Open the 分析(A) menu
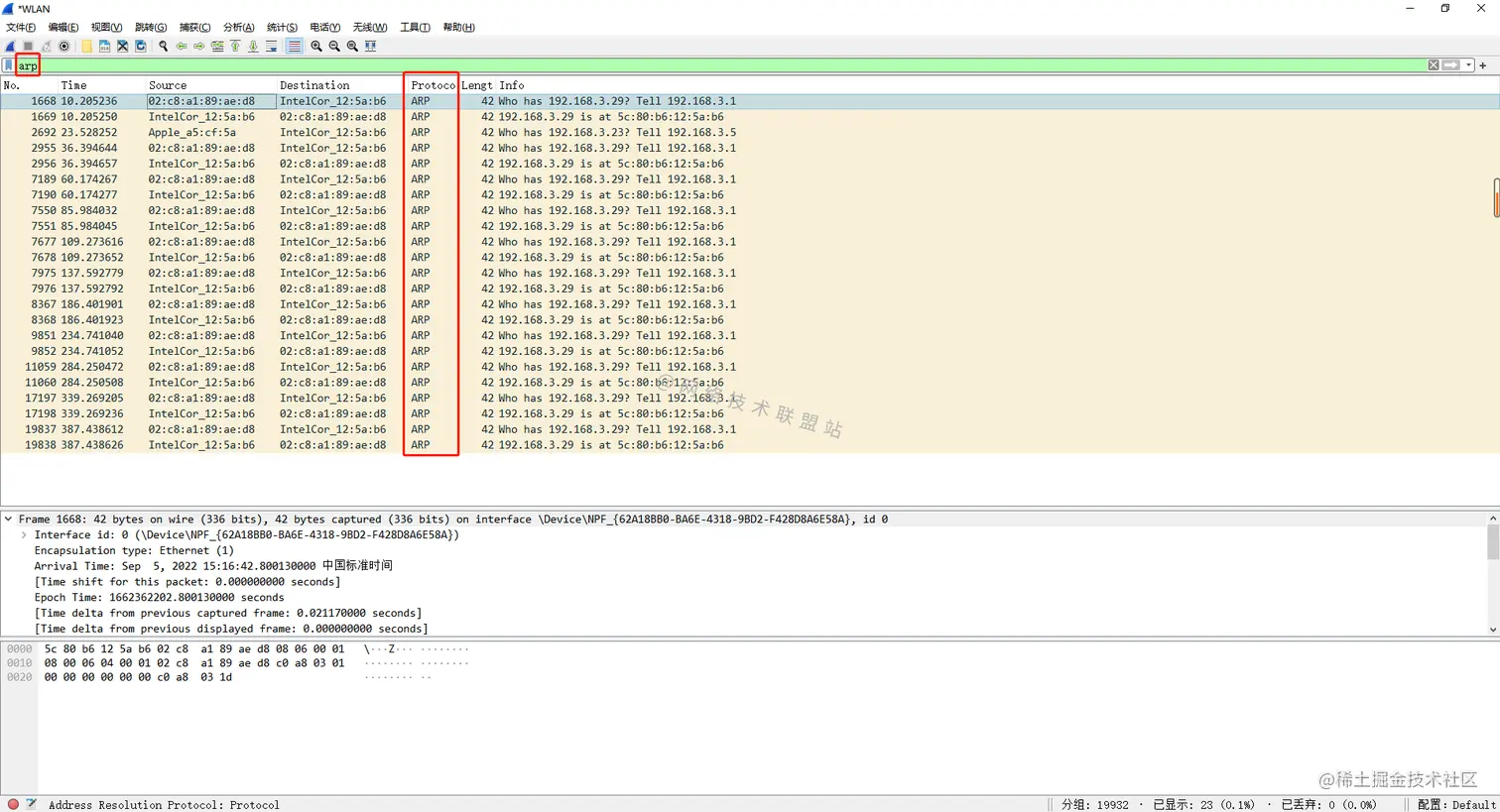1500x812 pixels. click(238, 27)
